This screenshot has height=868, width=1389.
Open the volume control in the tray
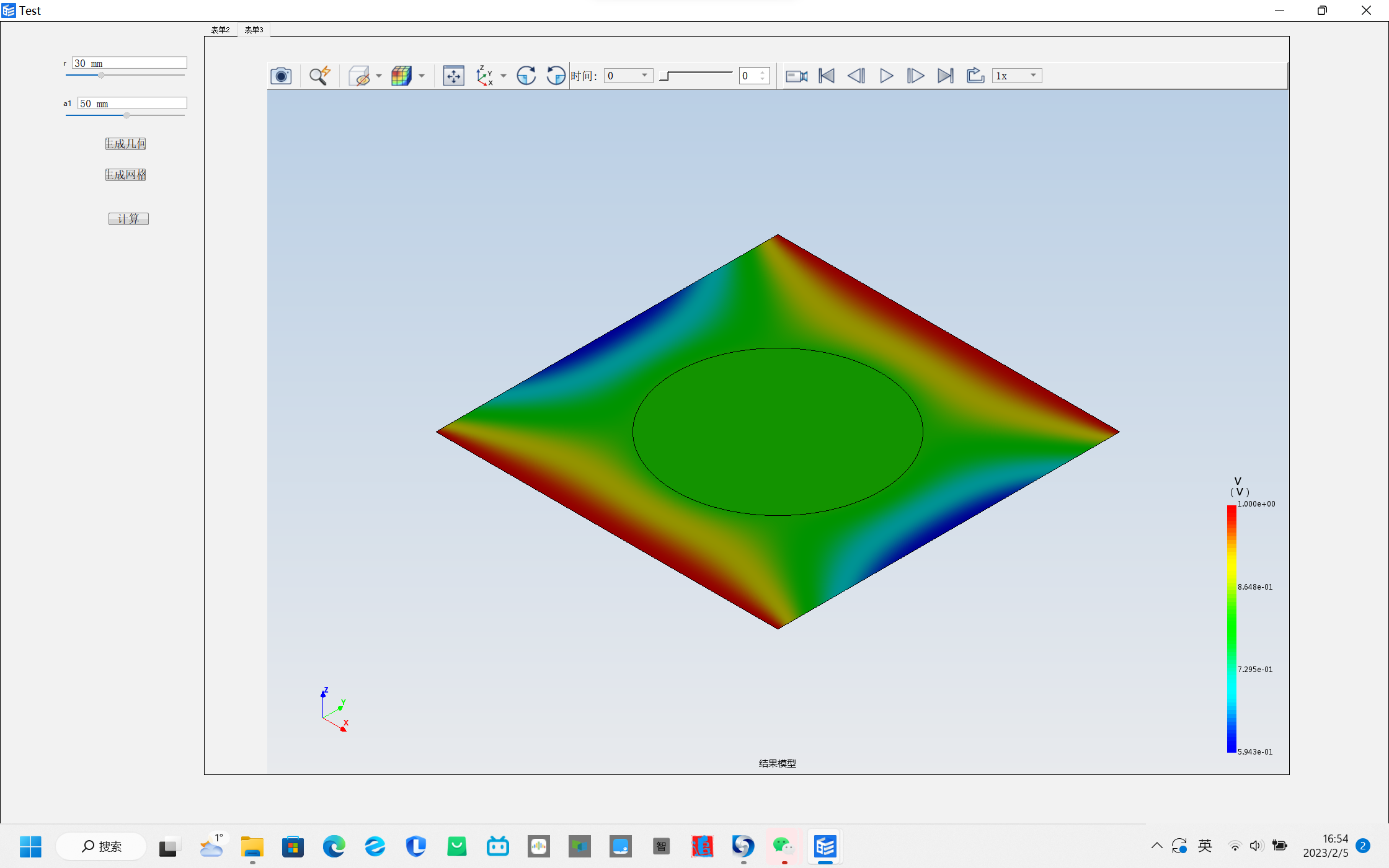coord(1256,846)
